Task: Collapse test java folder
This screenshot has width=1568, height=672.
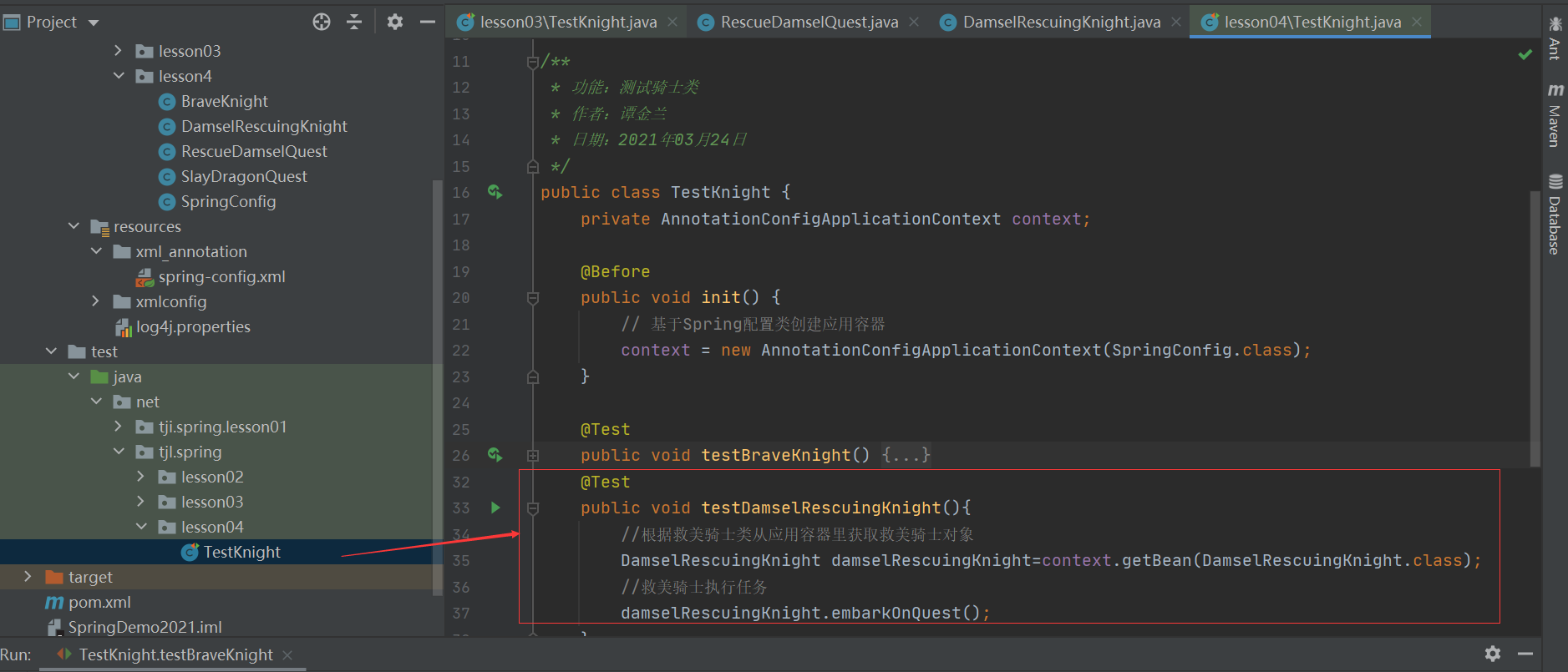Action: coord(74,376)
